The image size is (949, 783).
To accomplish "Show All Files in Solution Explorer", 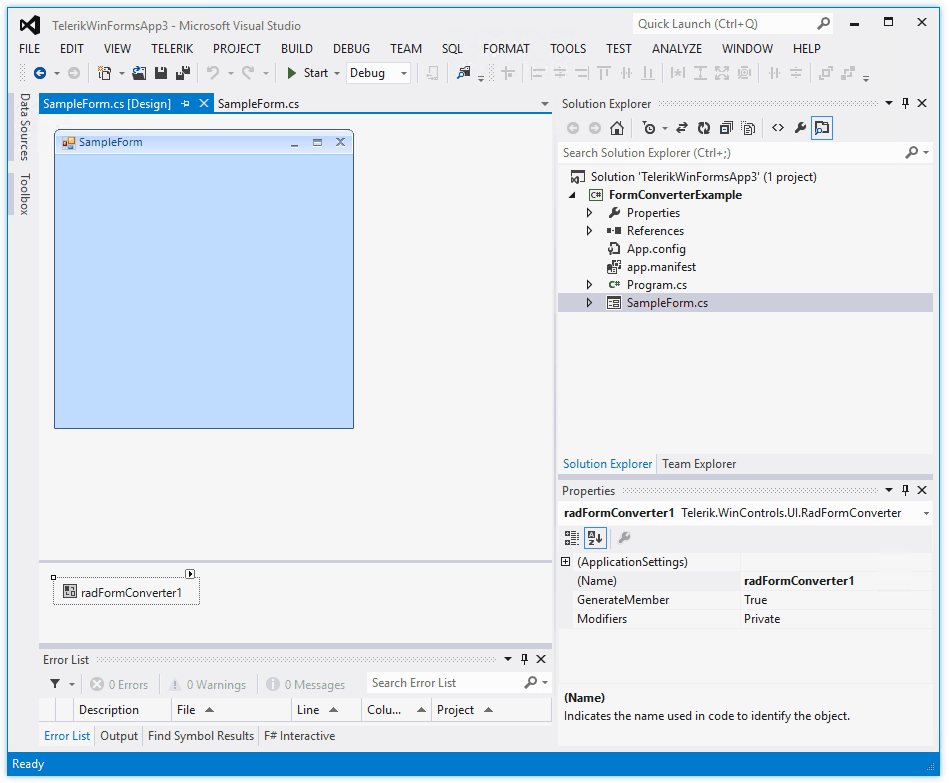I will click(748, 127).
